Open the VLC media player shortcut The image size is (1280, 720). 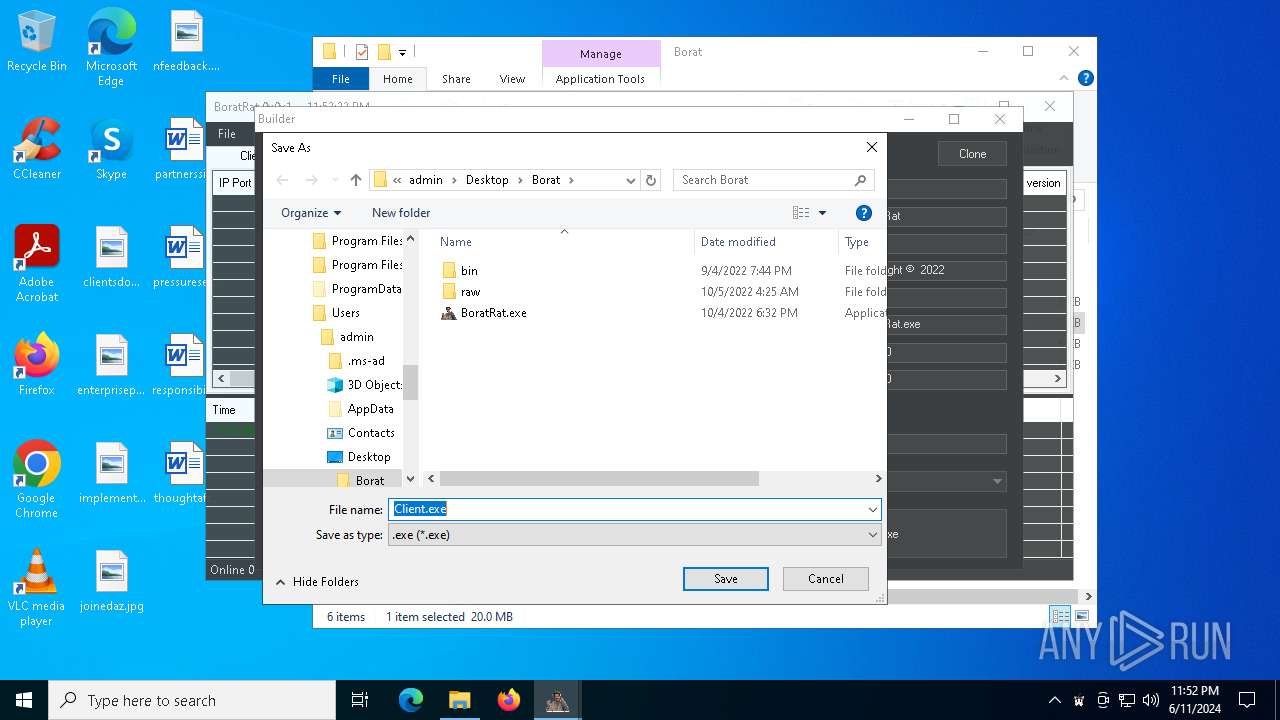click(x=37, y=588)
